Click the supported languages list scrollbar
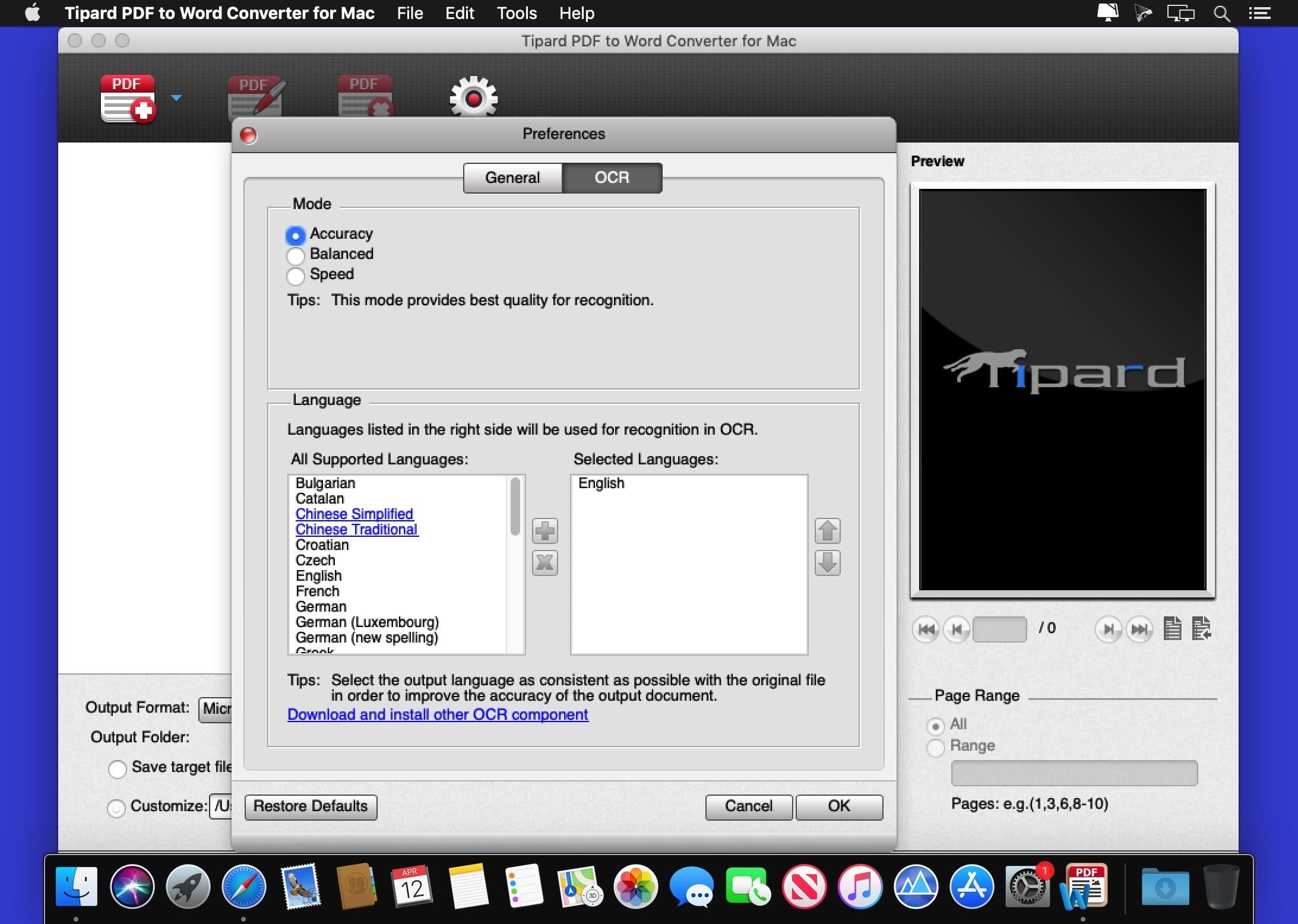1298x924 pixels. click(x=515, y=506)
